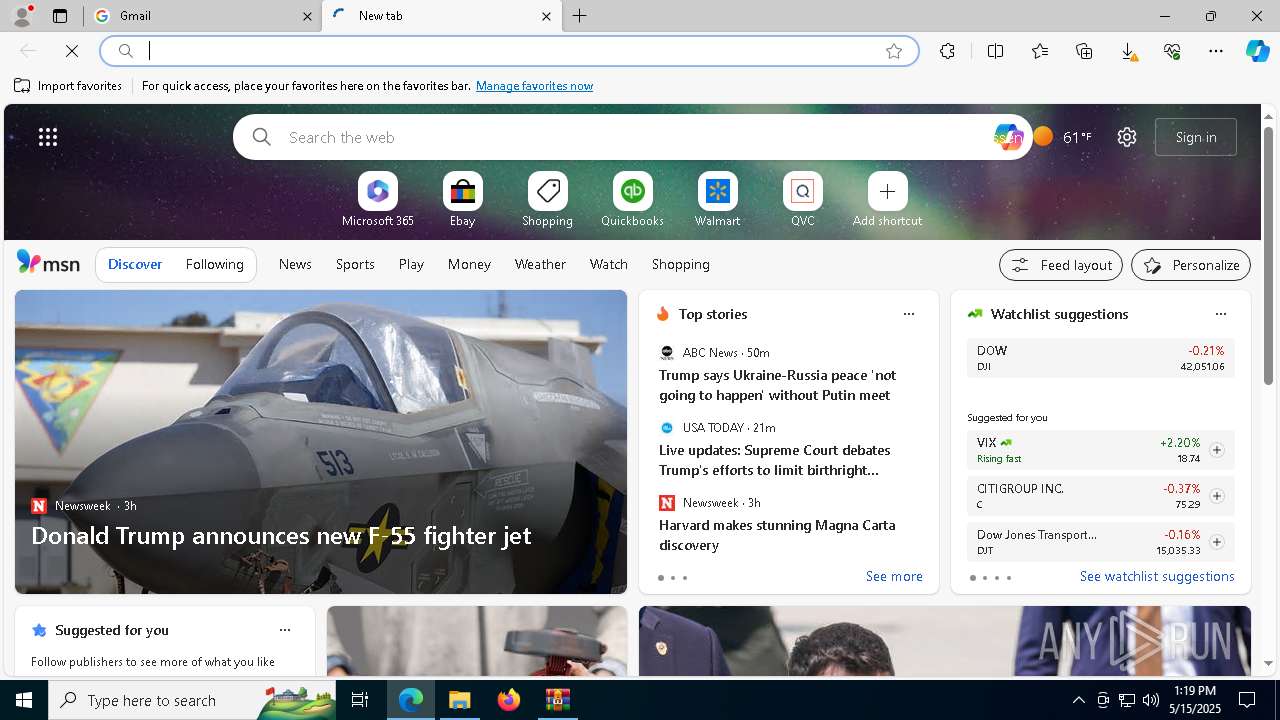This screenshot has height=720, width=1280.
Task: Open a new tab with plus button
Action: pyautogui.click(x=580, y=16)
